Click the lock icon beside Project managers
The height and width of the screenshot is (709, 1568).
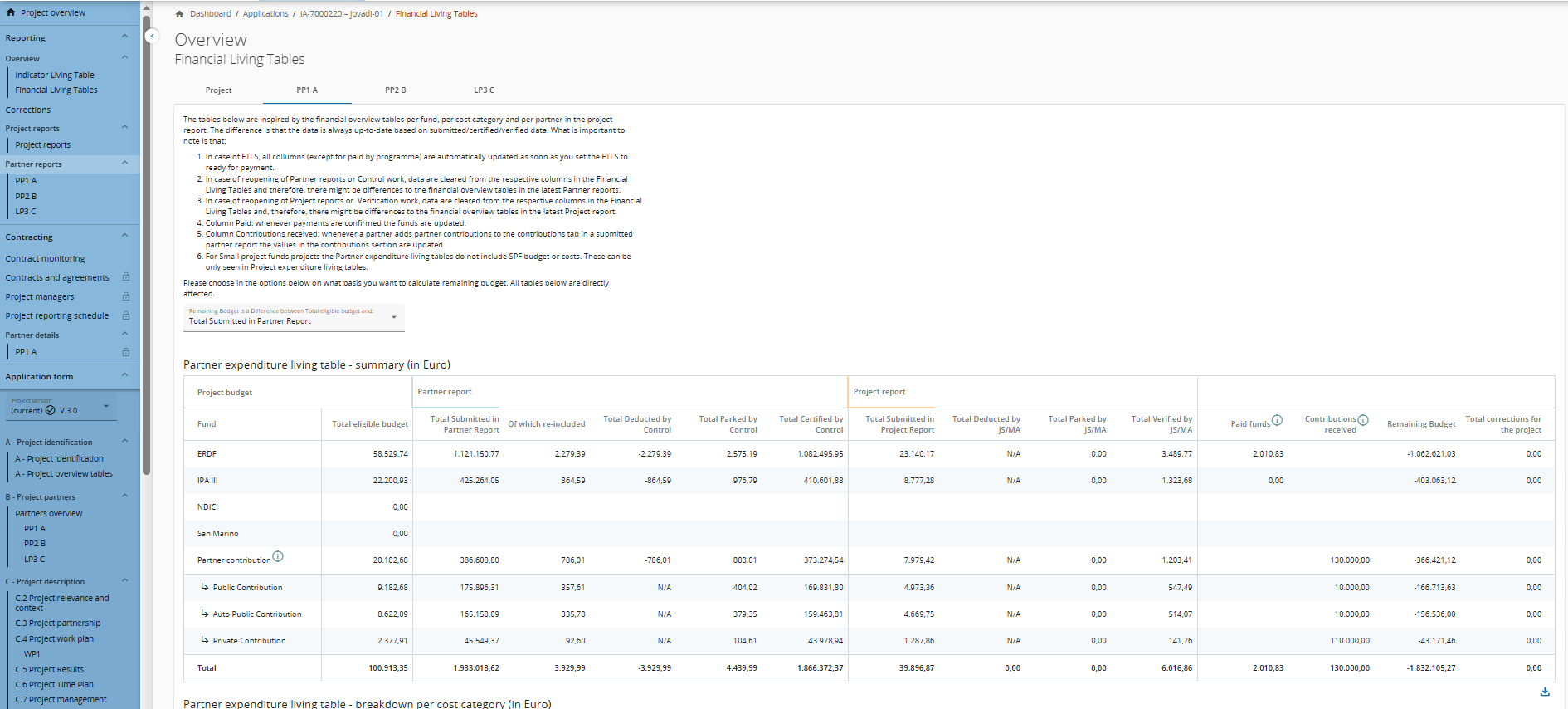pyautogui.click(x=126, y=296)
